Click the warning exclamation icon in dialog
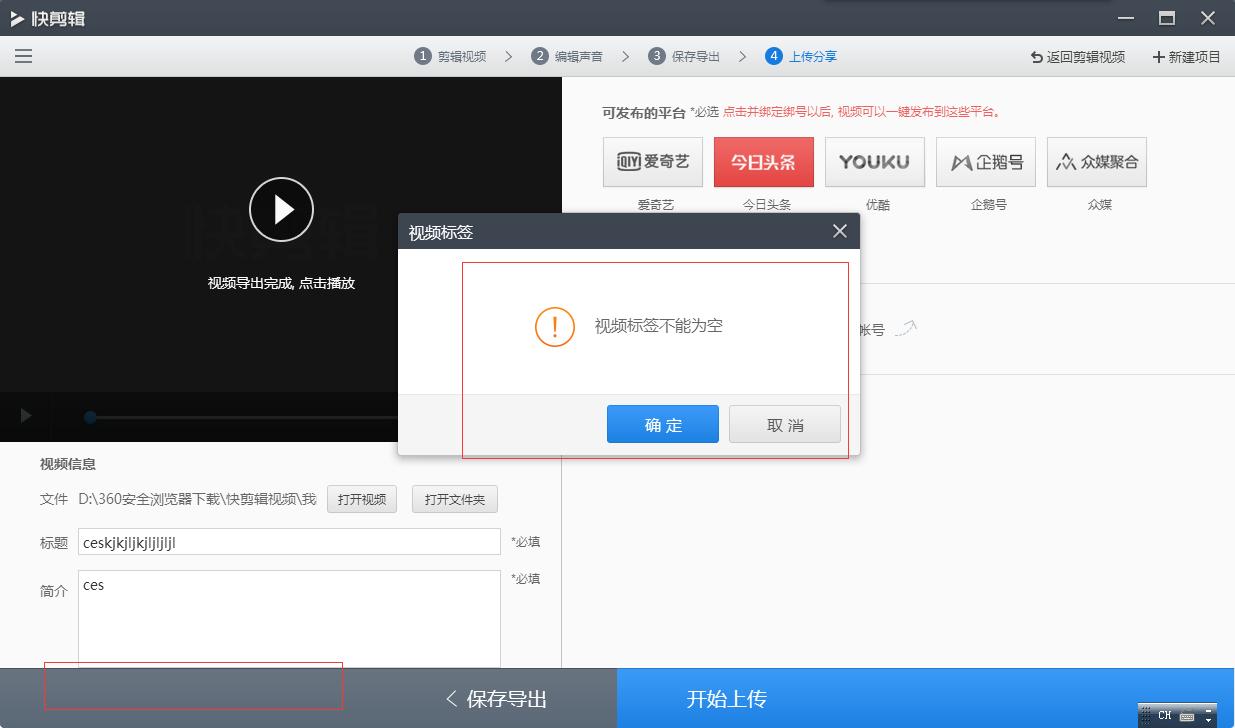Screen dimensions: 1235x728 pyautogui.click(x=554, y=326)
